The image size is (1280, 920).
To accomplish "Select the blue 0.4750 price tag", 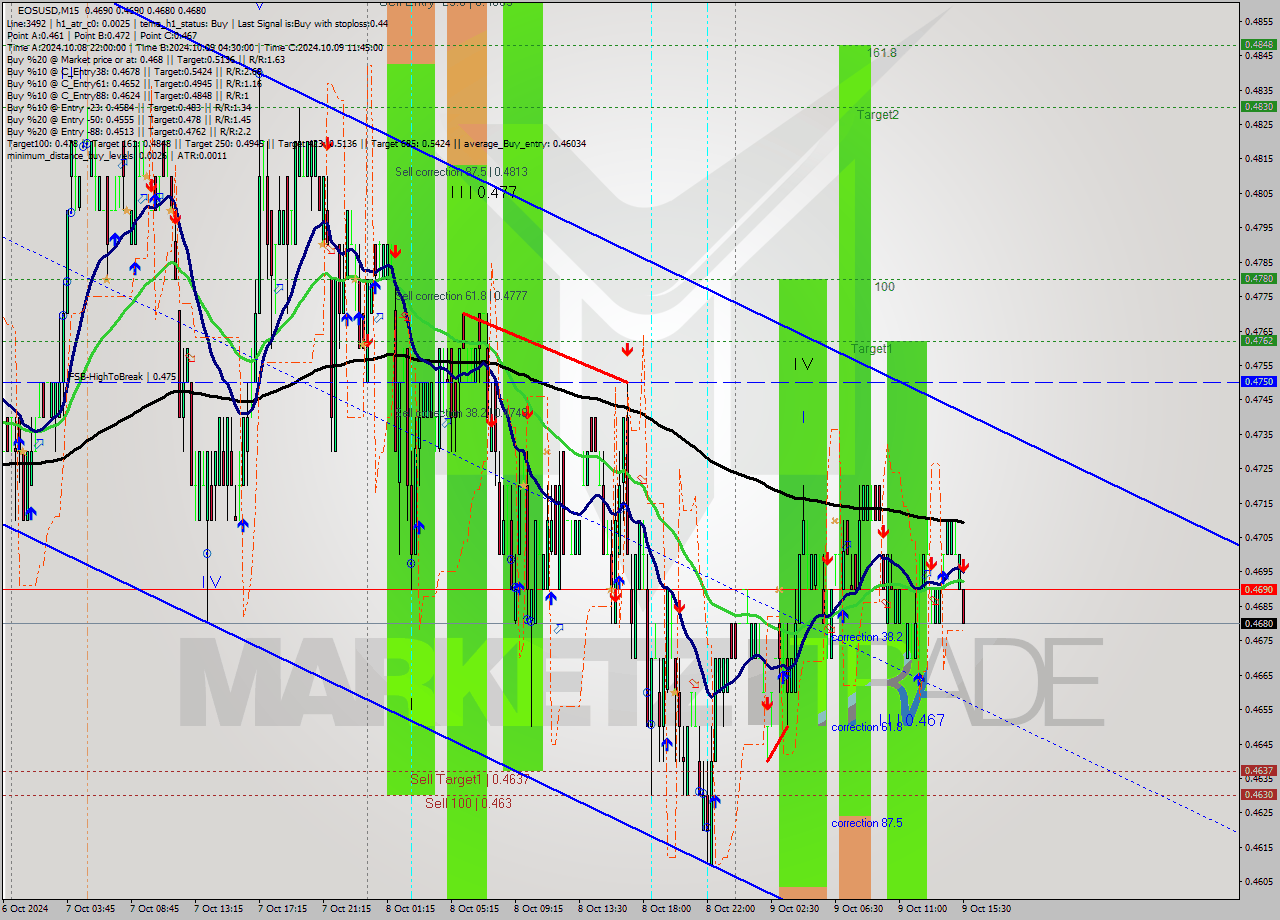I will tap(1257, 381).
